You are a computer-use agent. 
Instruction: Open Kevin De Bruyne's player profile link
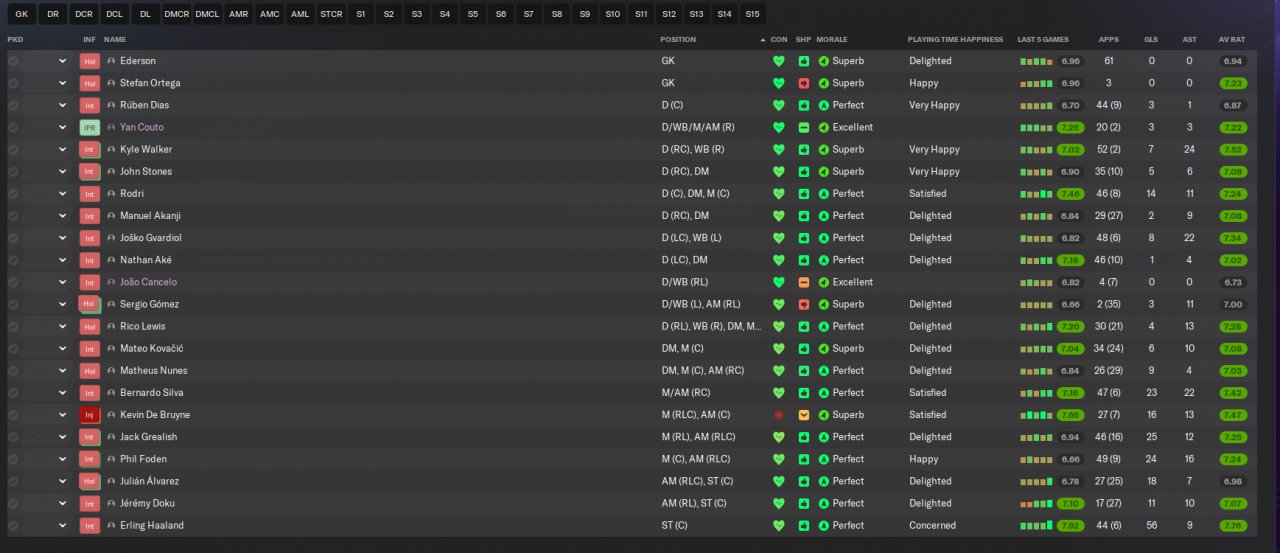(x=155, y=415)
